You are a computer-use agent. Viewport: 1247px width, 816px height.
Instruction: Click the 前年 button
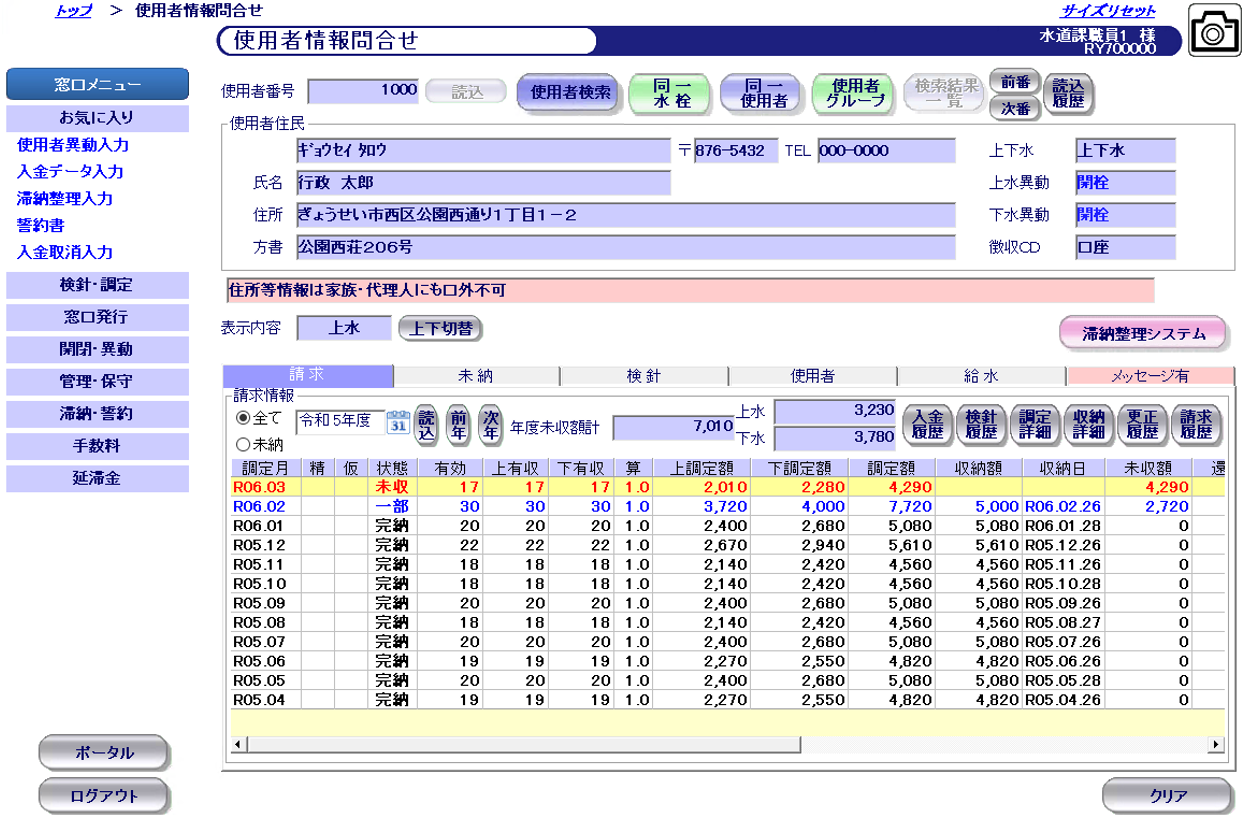458,424
